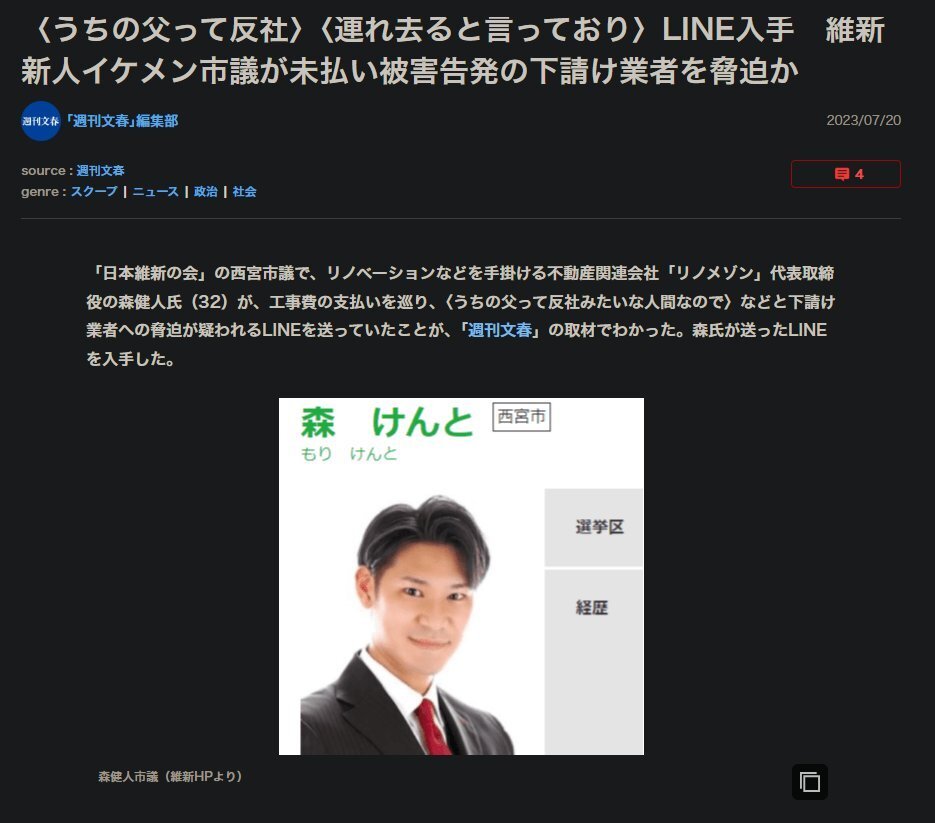Click the red comment speech icon

point(841,174)
